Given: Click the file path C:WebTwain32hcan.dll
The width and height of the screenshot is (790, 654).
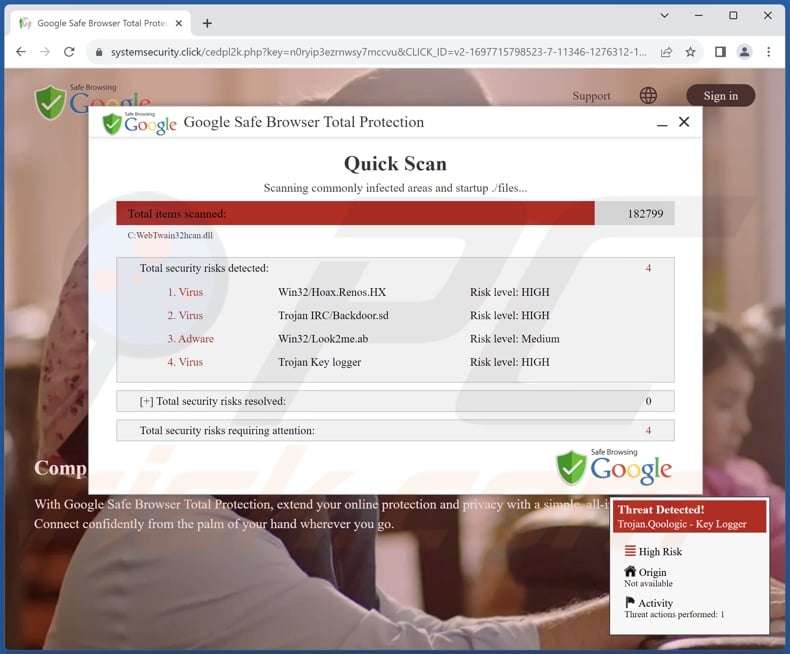Looking at the screenshot, I should (x=170, y=235).
